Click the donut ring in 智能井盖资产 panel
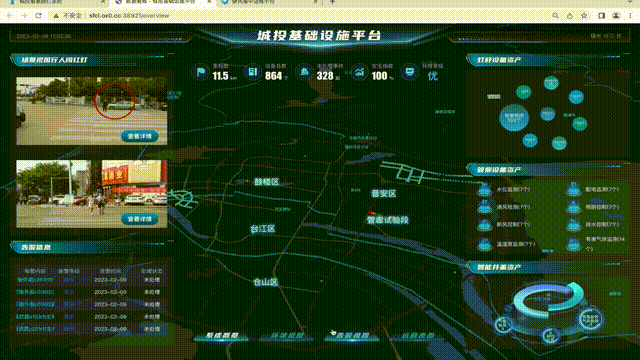 tap(548, 300)
